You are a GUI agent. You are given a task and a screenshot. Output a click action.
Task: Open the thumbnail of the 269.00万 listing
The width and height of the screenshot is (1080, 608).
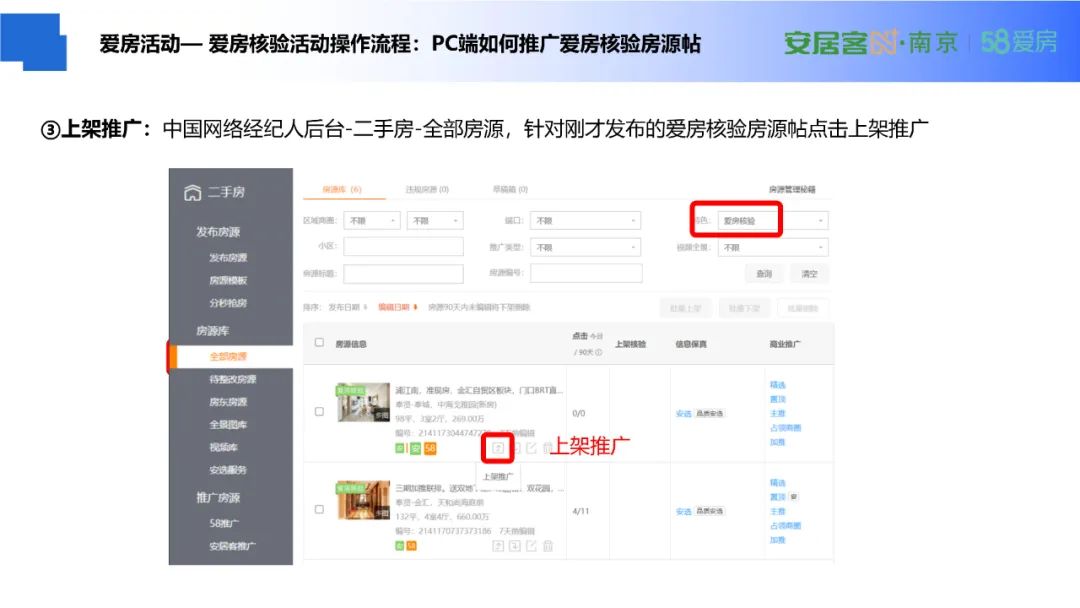363,403
